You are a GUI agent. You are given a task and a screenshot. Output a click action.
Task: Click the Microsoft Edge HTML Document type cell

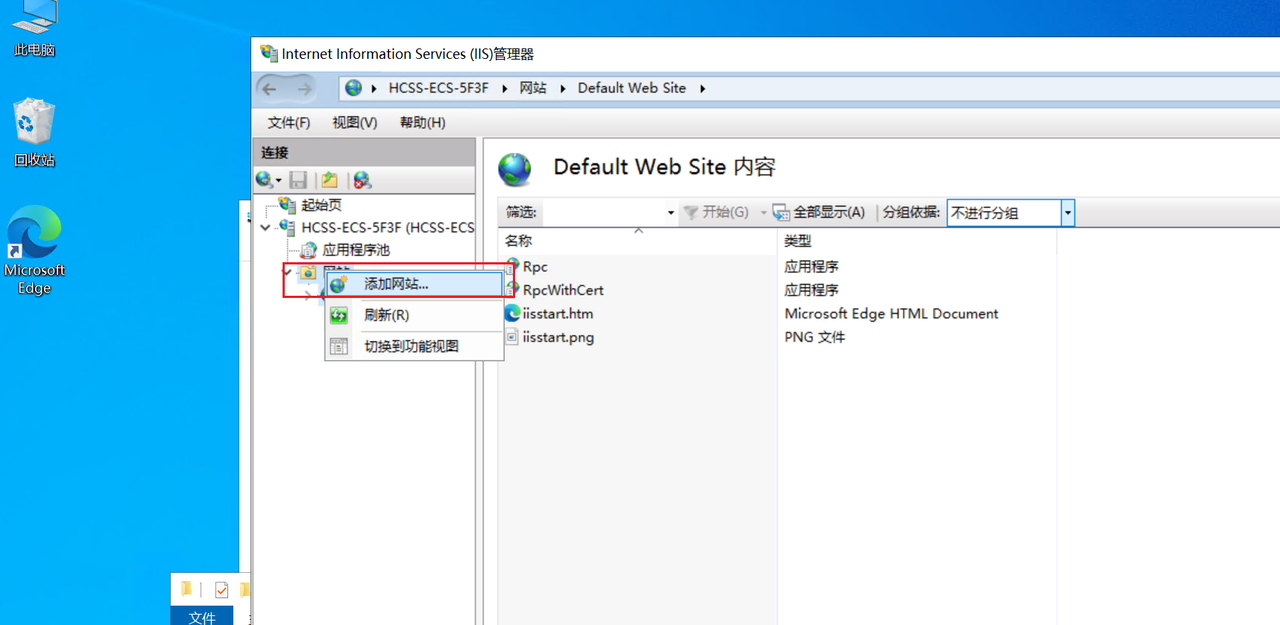click(891, 314)
